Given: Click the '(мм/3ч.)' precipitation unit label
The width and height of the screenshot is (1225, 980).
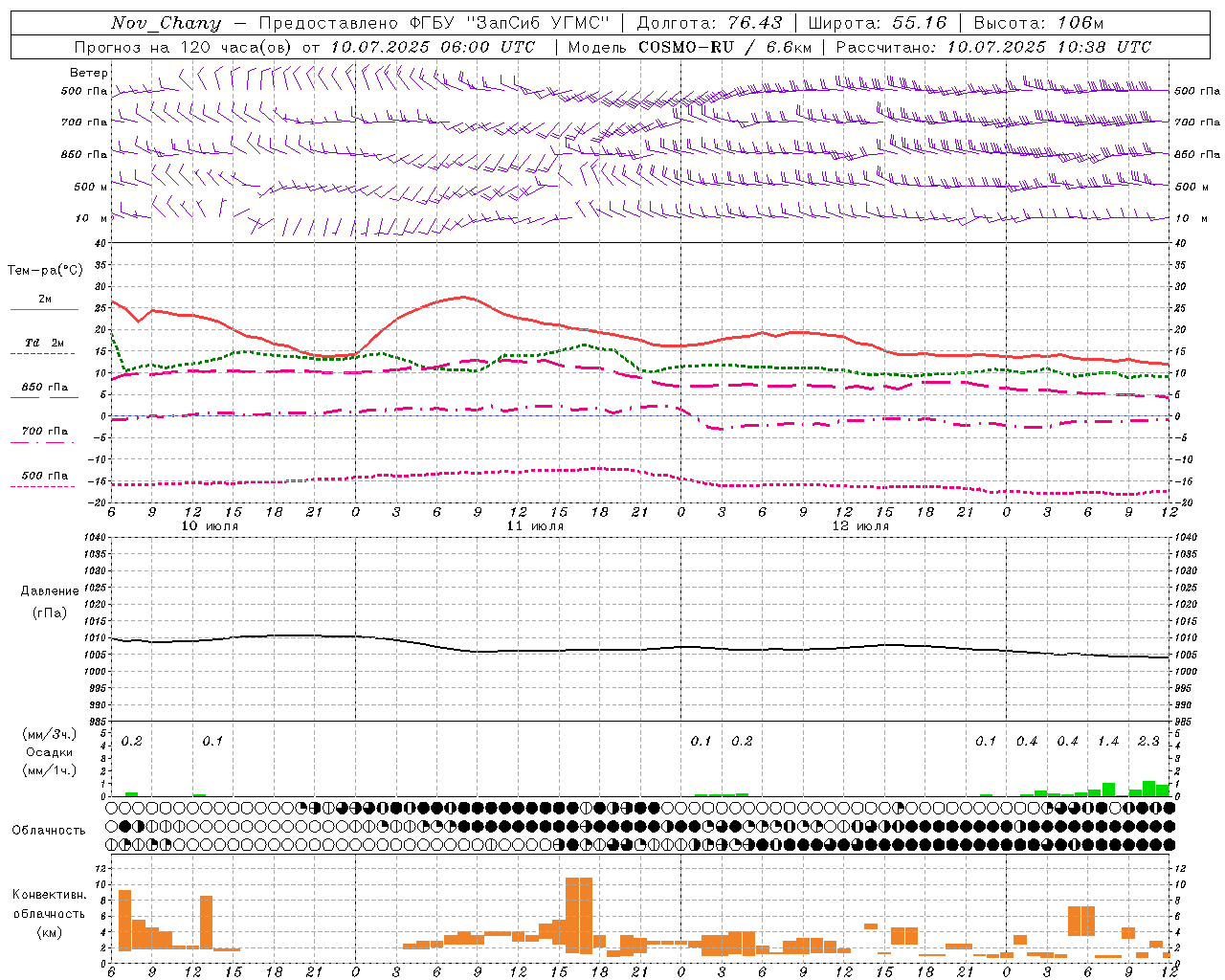Looking at the screenshot, I should 51,734.
